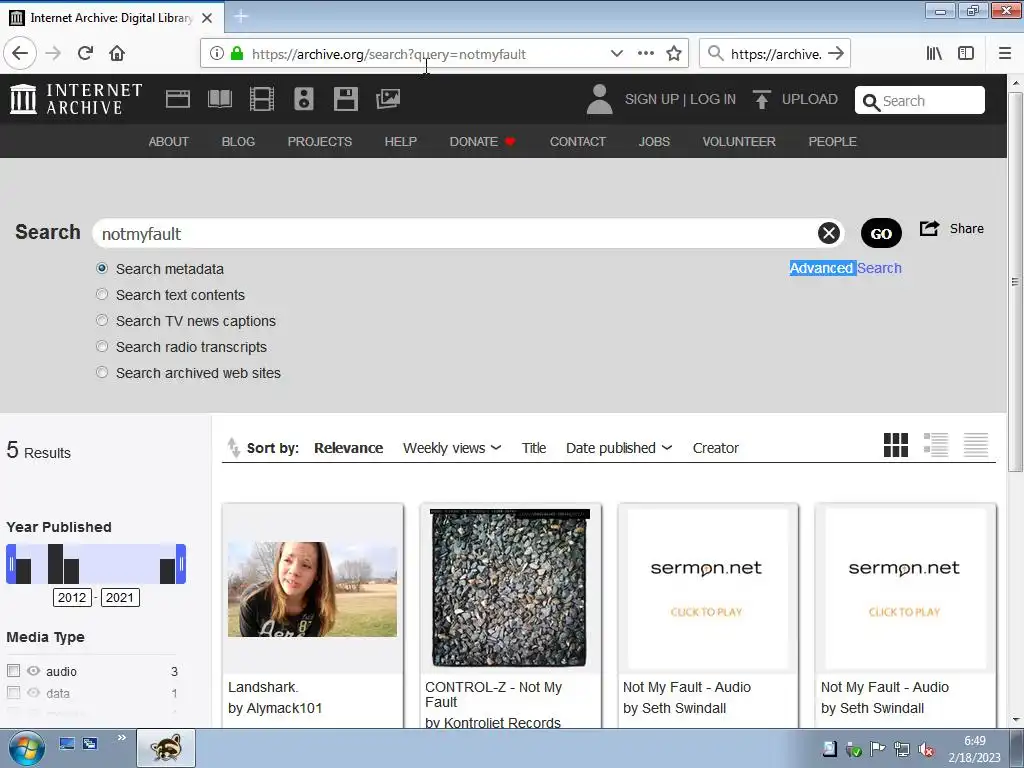This screenshot has width=1024, height=768.
Task: Select Search TV news captions
Action: [x=102, y=321]
